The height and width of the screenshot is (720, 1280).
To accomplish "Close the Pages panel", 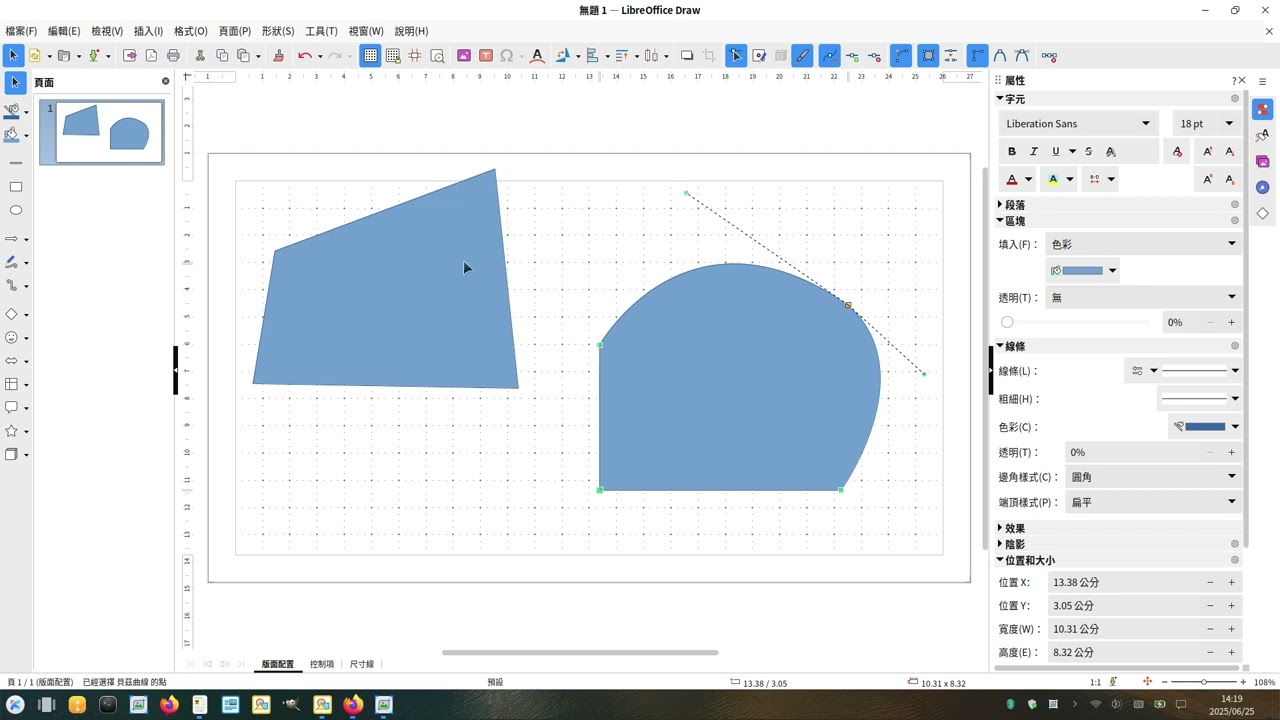I will [166, 81].
